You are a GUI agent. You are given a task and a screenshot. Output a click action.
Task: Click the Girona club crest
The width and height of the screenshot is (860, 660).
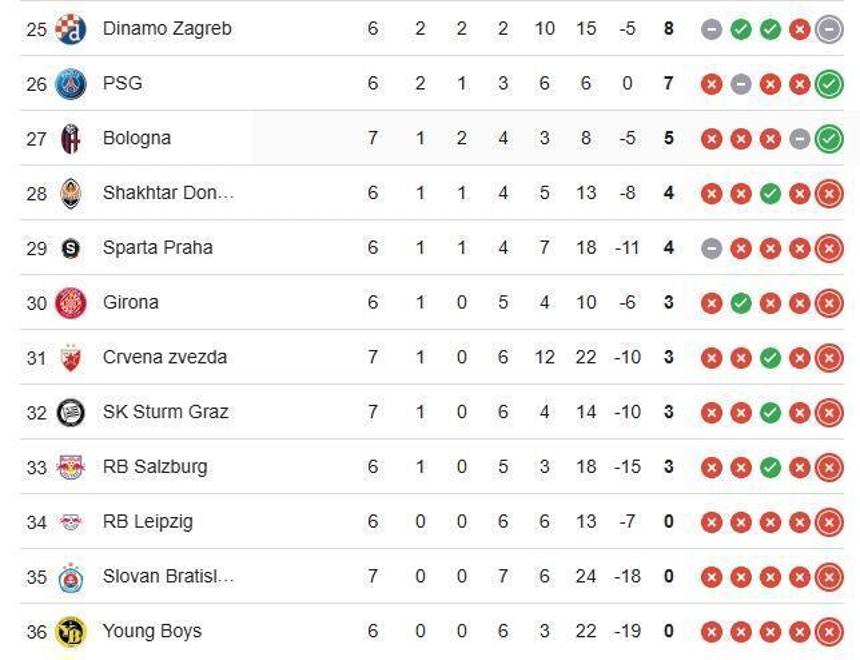click(x=71, y=302)
